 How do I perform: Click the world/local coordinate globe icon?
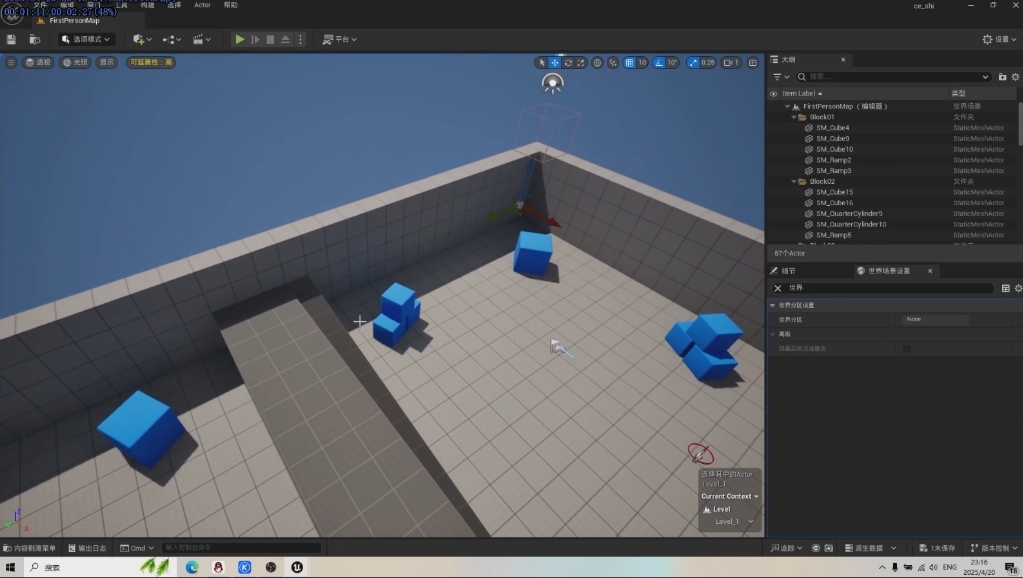click(598, 62)
